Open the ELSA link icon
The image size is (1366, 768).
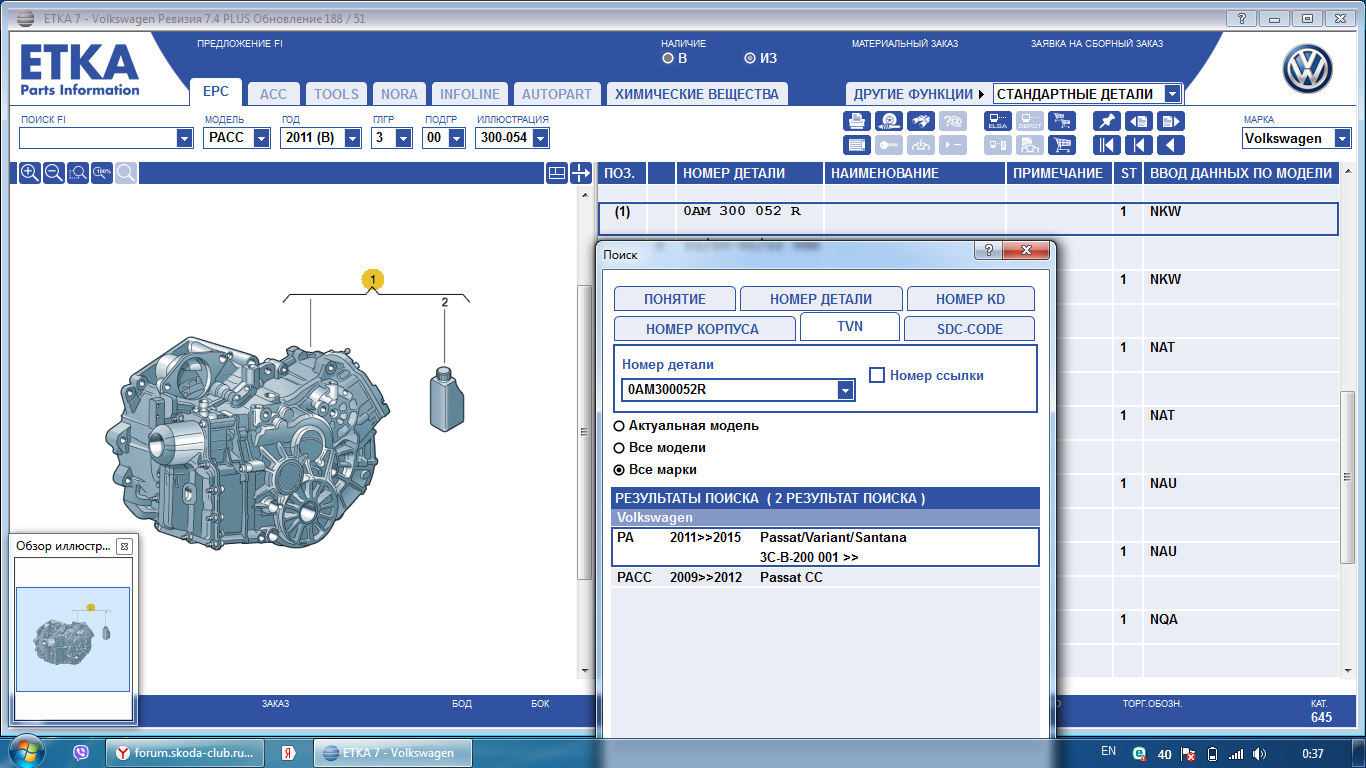click(x=997, y=121)
